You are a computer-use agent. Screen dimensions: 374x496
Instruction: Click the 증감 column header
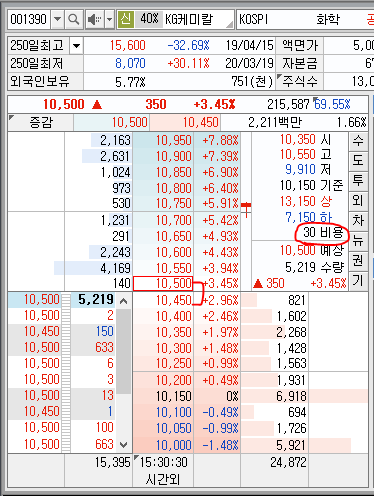tap(41, 122)
